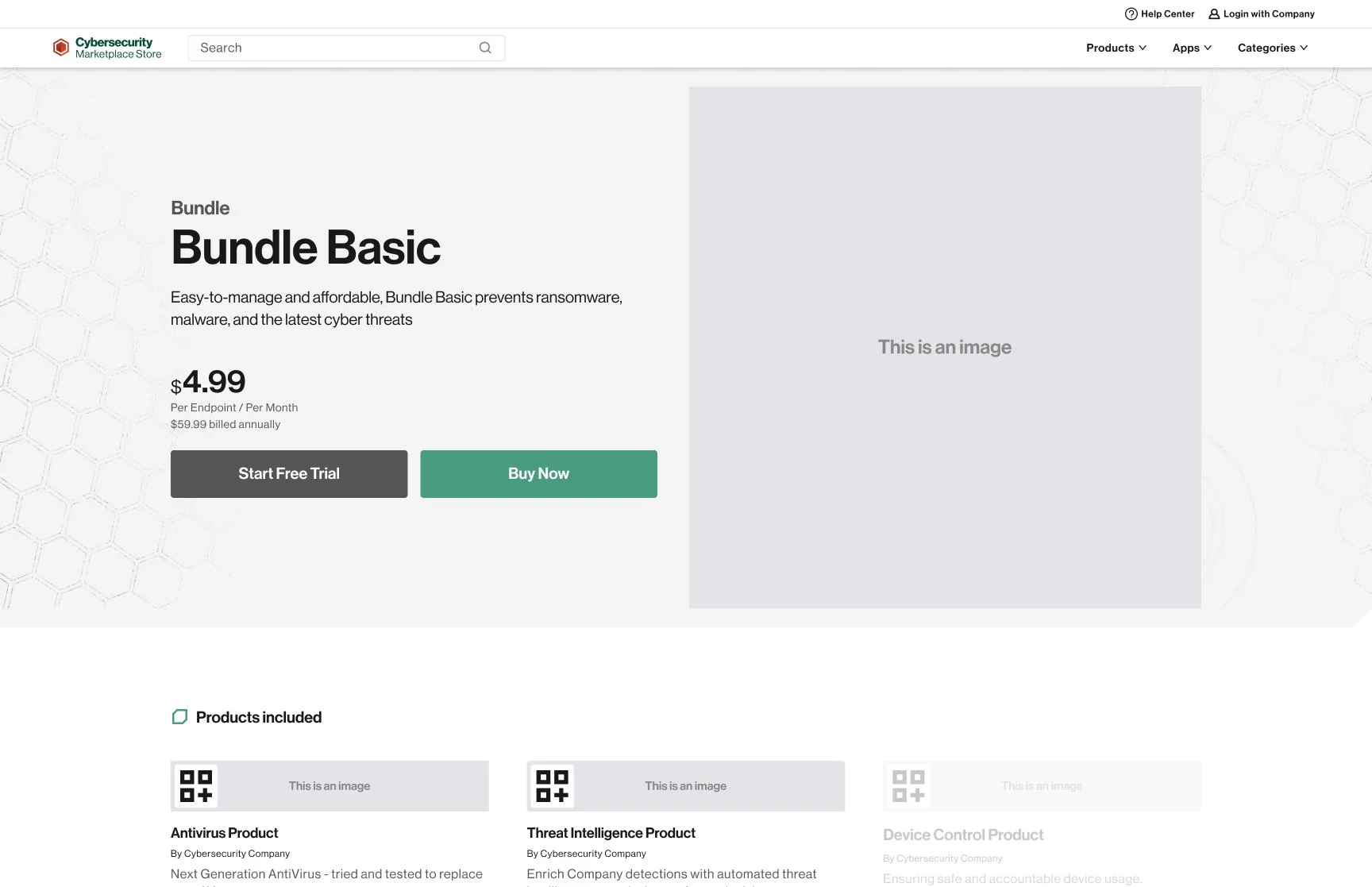Click the Help Center question mark icon
The image size is (1372, 887).
1130,13
